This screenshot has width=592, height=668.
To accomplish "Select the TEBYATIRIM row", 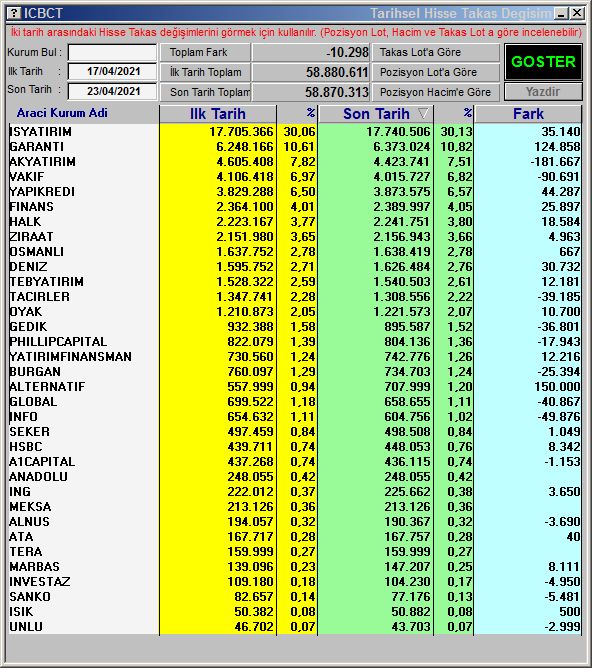I will tap(295, 282).
